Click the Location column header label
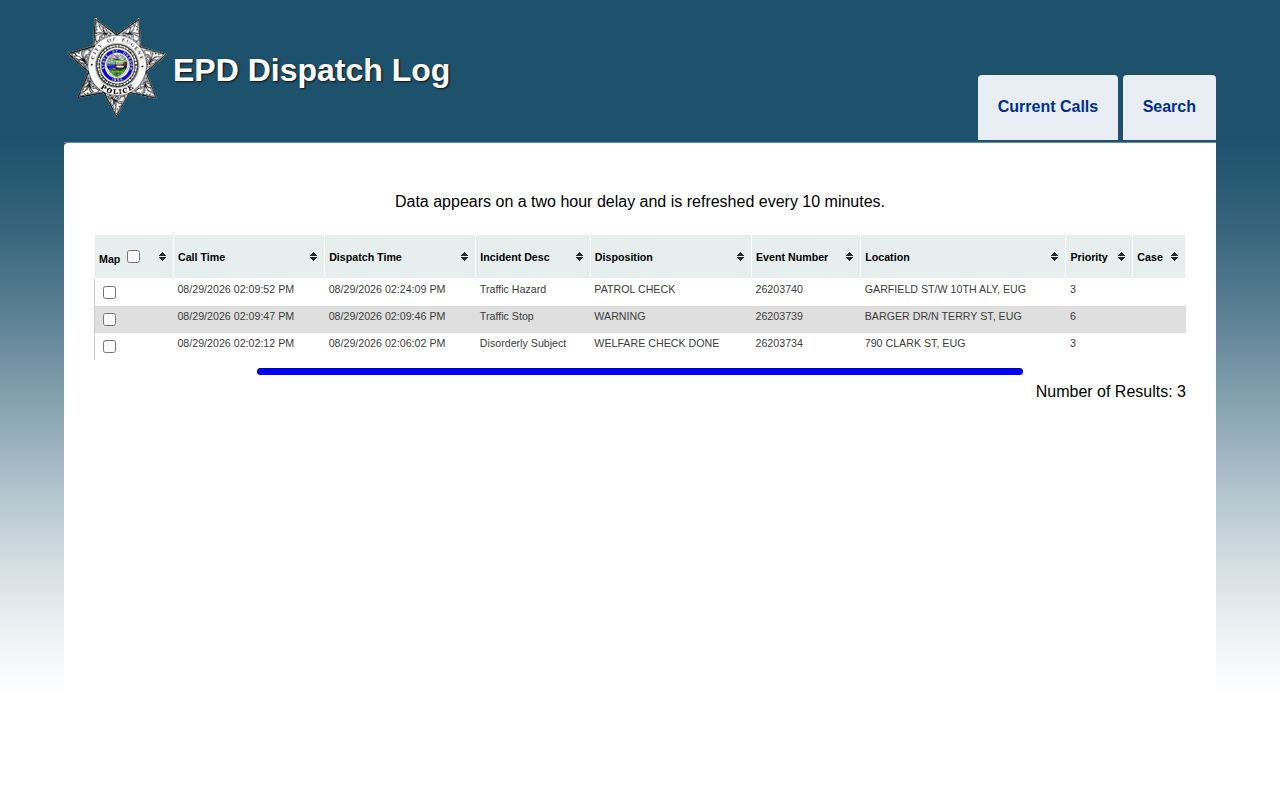1280x800 pixels. click(x=888, y=257)
